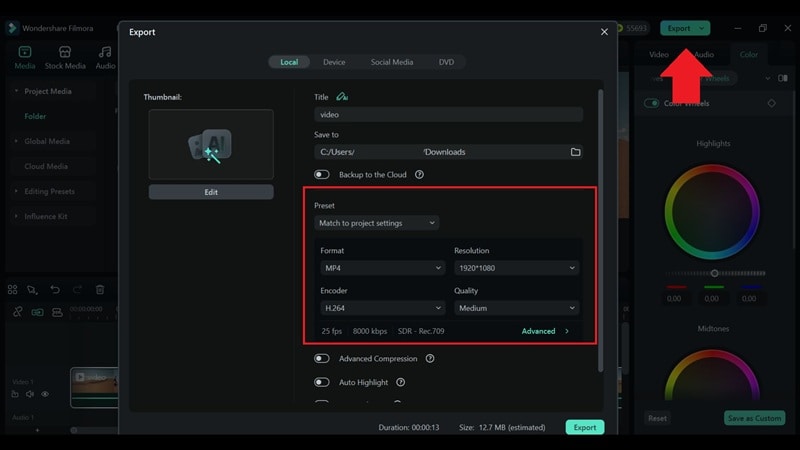Expand the Influence Kit tree item
The width and height of the screenshot is (800, 450).
point(16,216)
